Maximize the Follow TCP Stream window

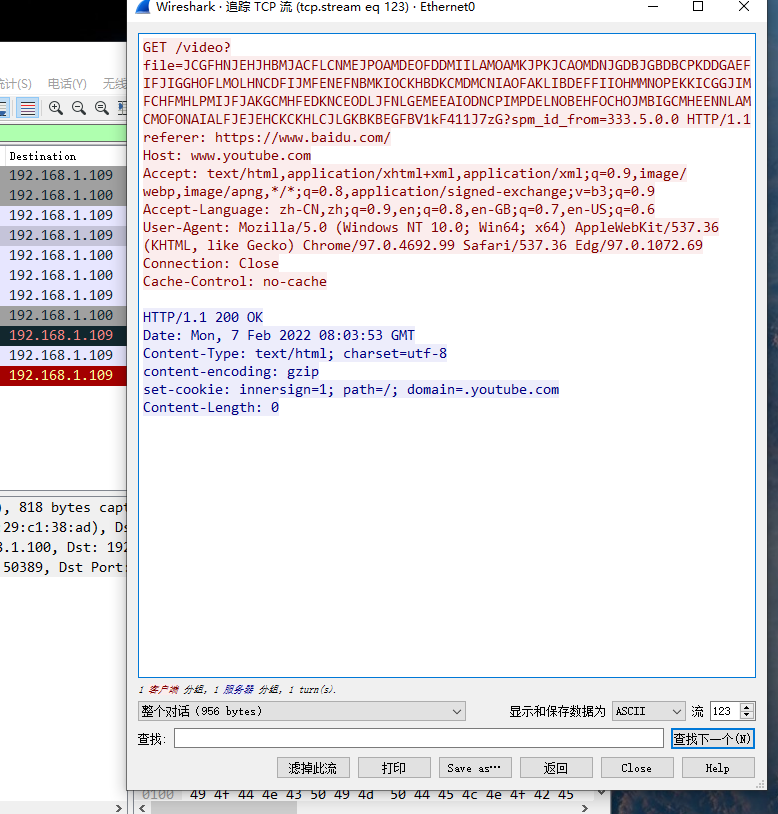698,7
